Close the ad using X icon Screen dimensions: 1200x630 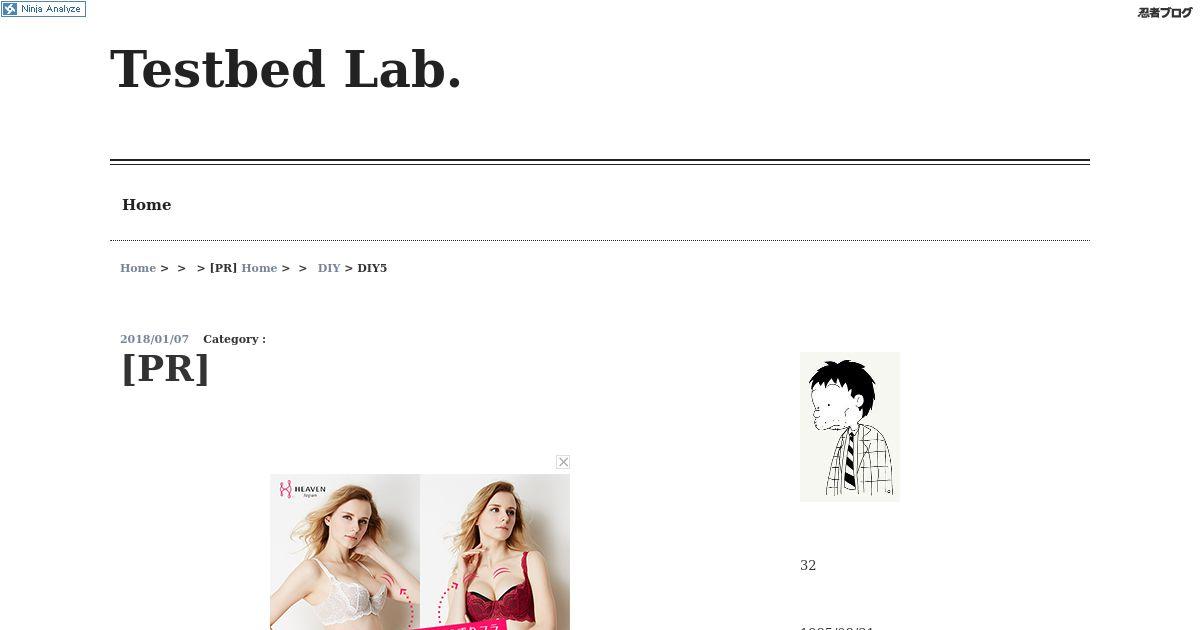pyautogui.click(x=563, y=462)
